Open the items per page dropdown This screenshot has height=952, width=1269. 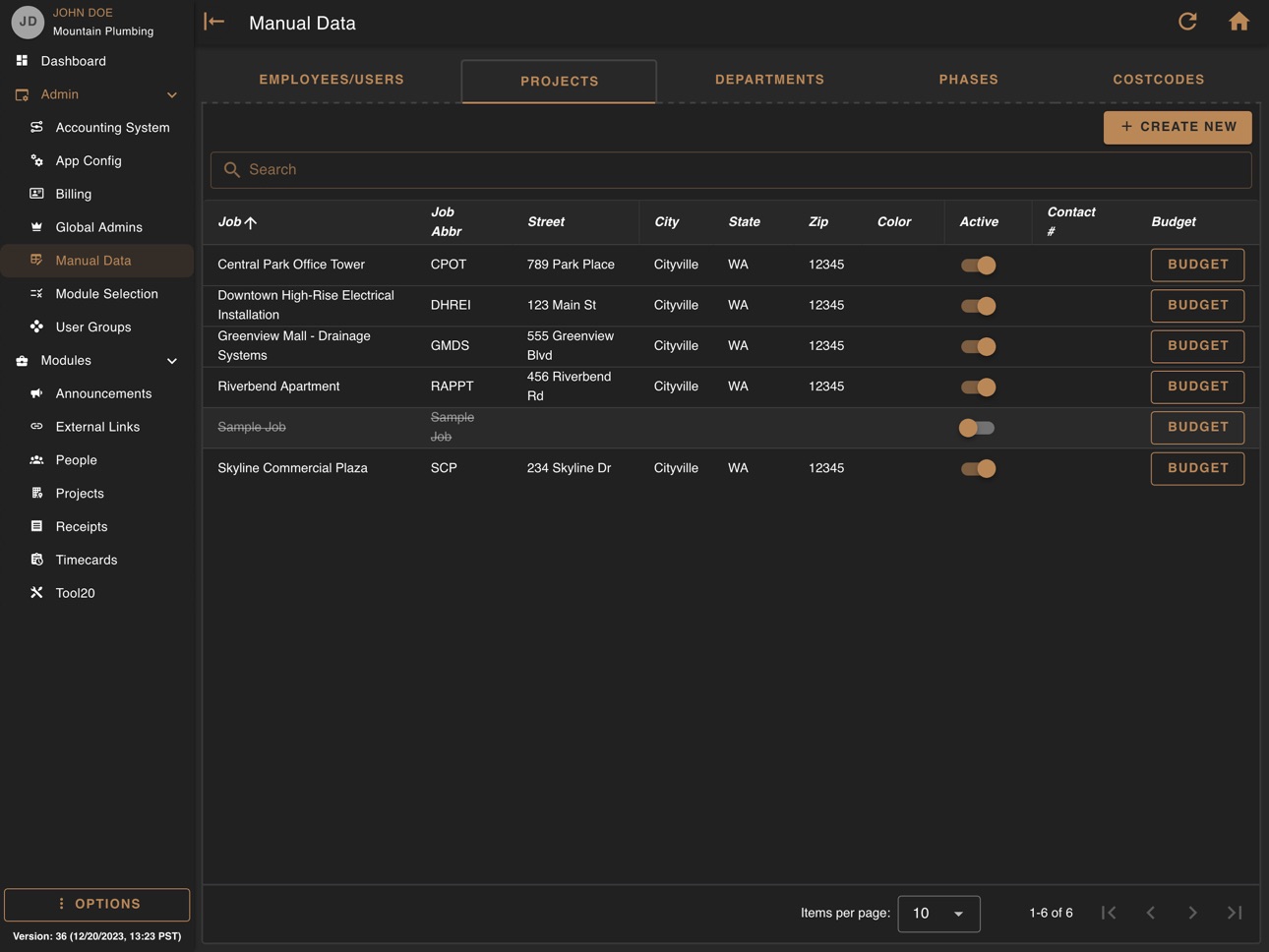point(938,913)
